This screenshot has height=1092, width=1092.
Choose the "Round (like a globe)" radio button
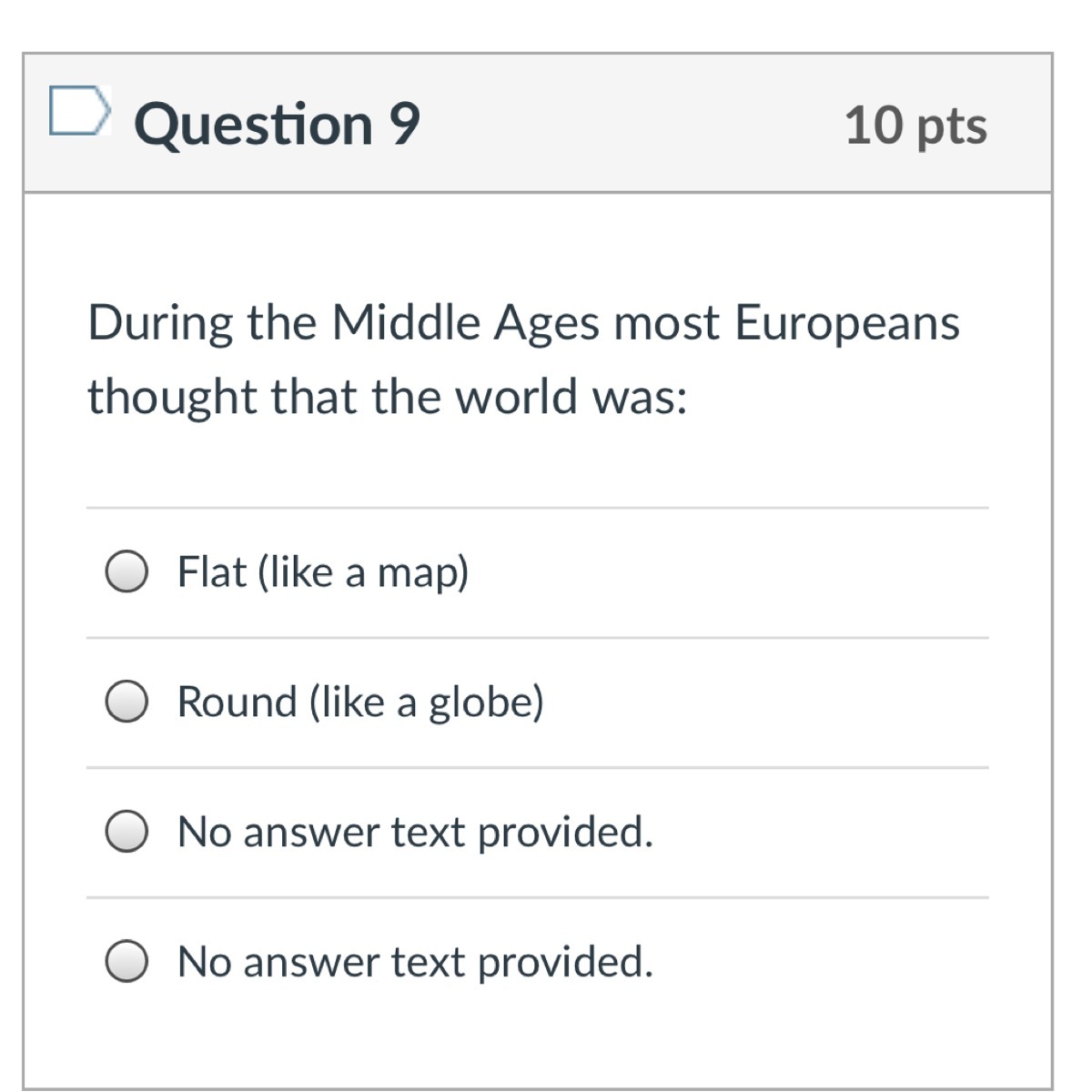coord(126,702)
